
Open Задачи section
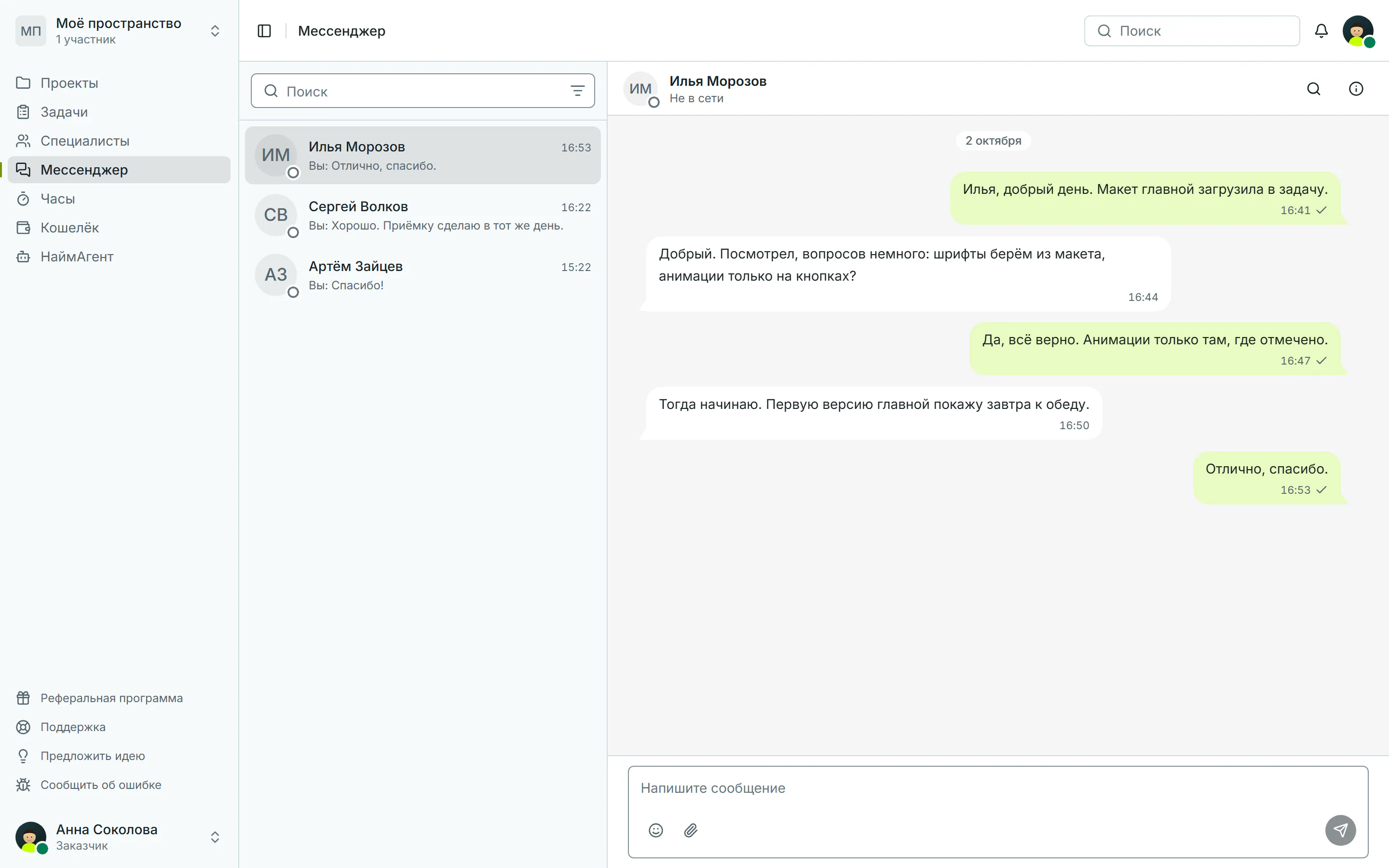pyautogui.click(x=119, y=112)
